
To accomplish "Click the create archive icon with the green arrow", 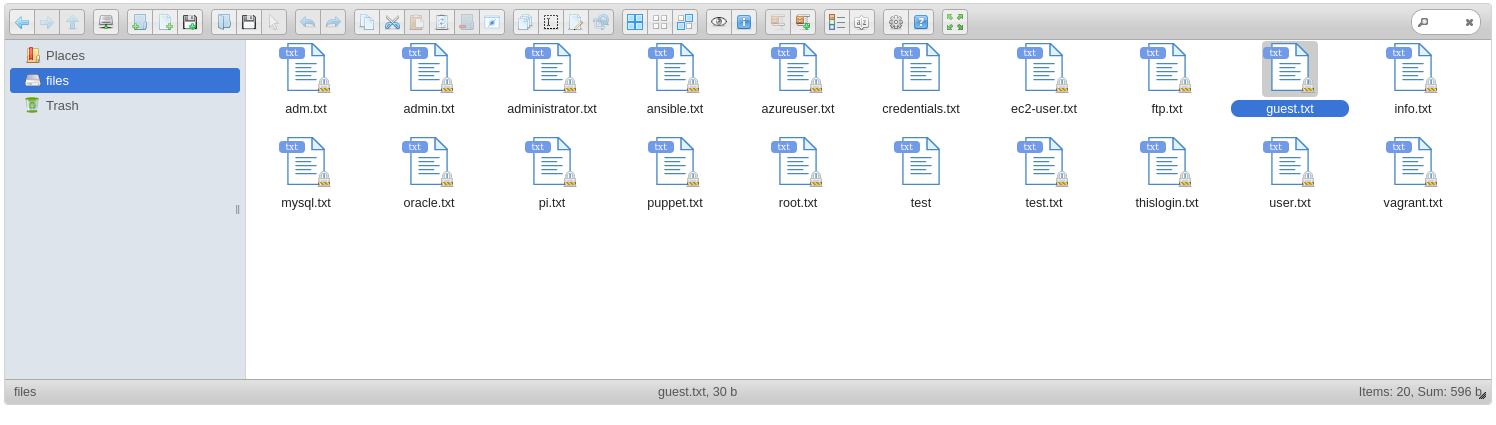I will [803, 22].
